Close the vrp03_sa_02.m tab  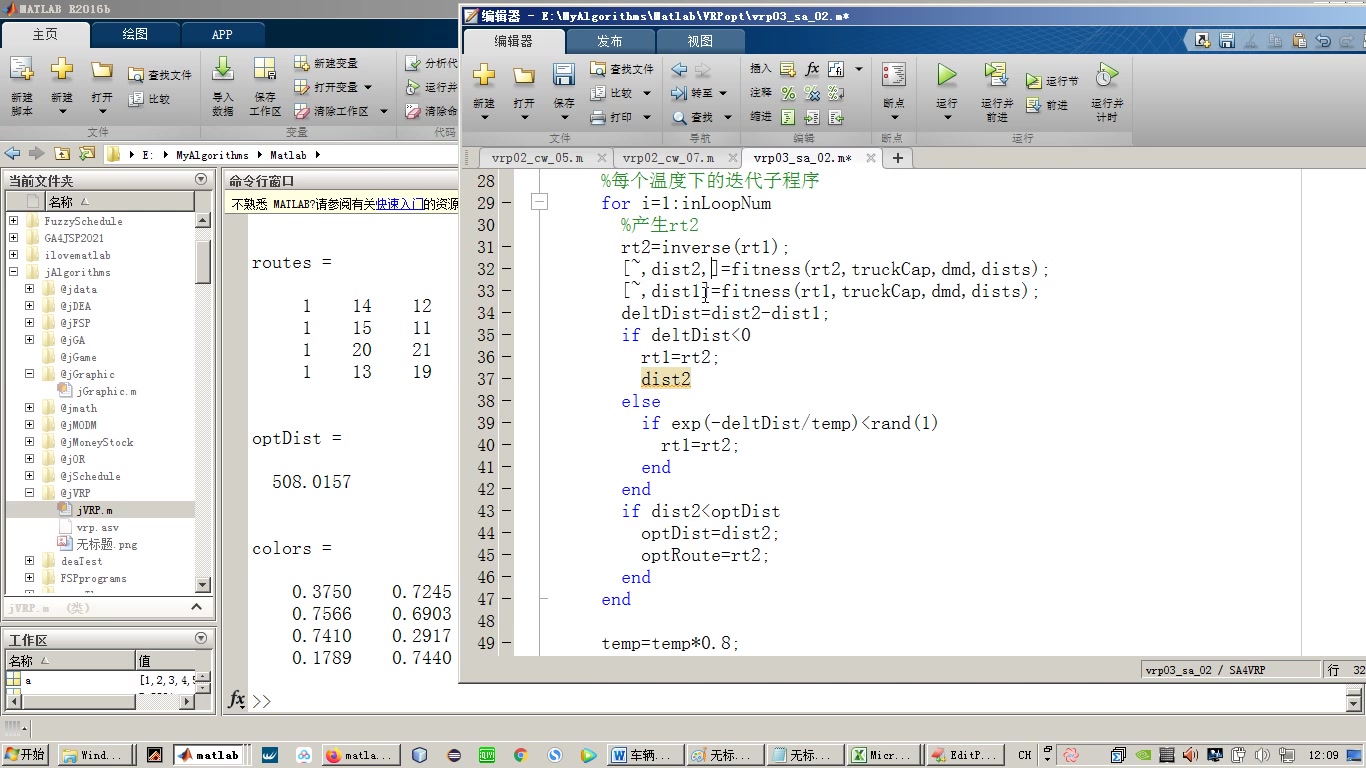pos(871,158)
